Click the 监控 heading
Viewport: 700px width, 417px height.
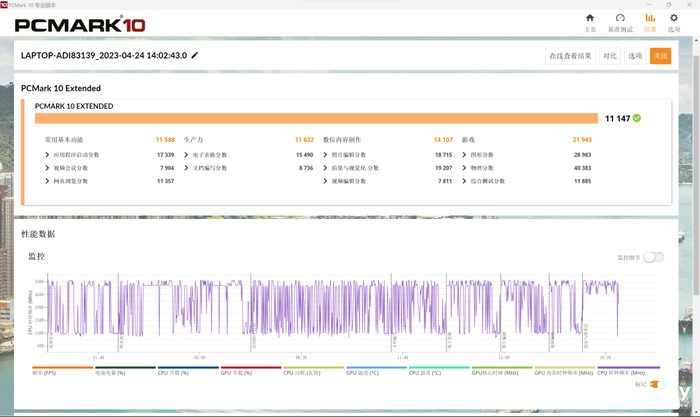click(x=37, y=256)
